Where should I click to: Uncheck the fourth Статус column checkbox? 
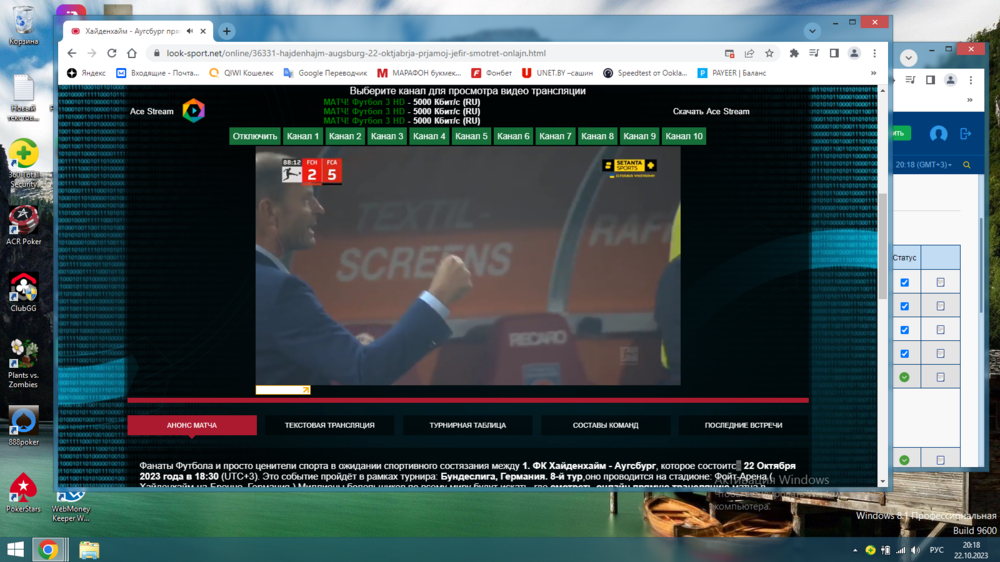pos(904,353)
